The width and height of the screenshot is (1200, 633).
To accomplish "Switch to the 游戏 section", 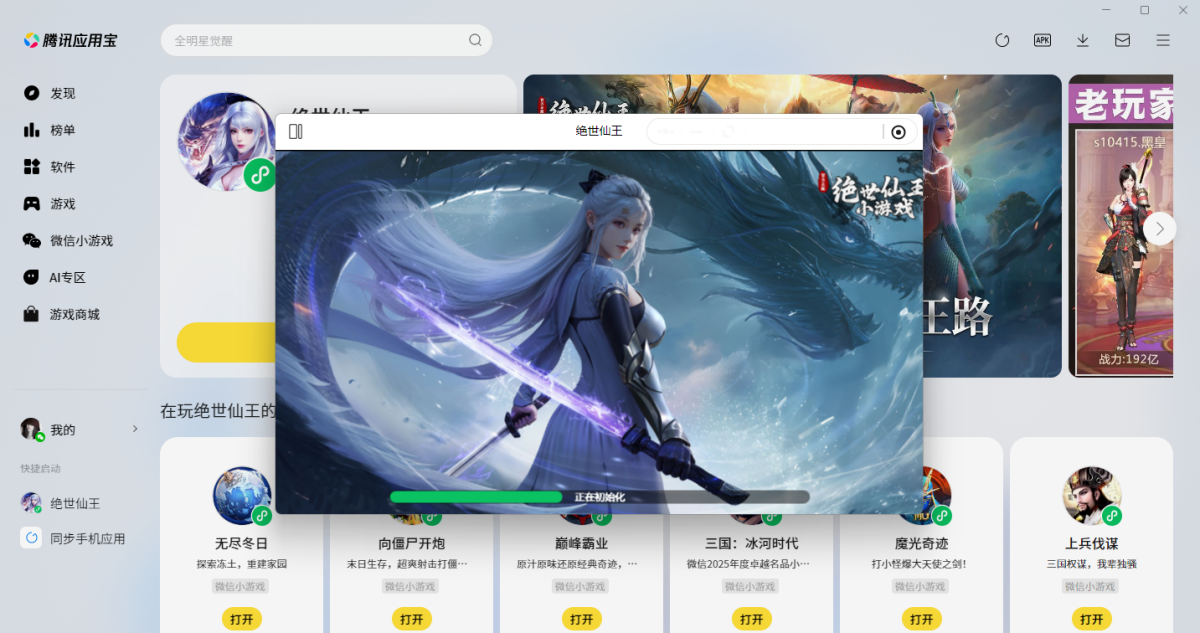I will pos(31,203).
